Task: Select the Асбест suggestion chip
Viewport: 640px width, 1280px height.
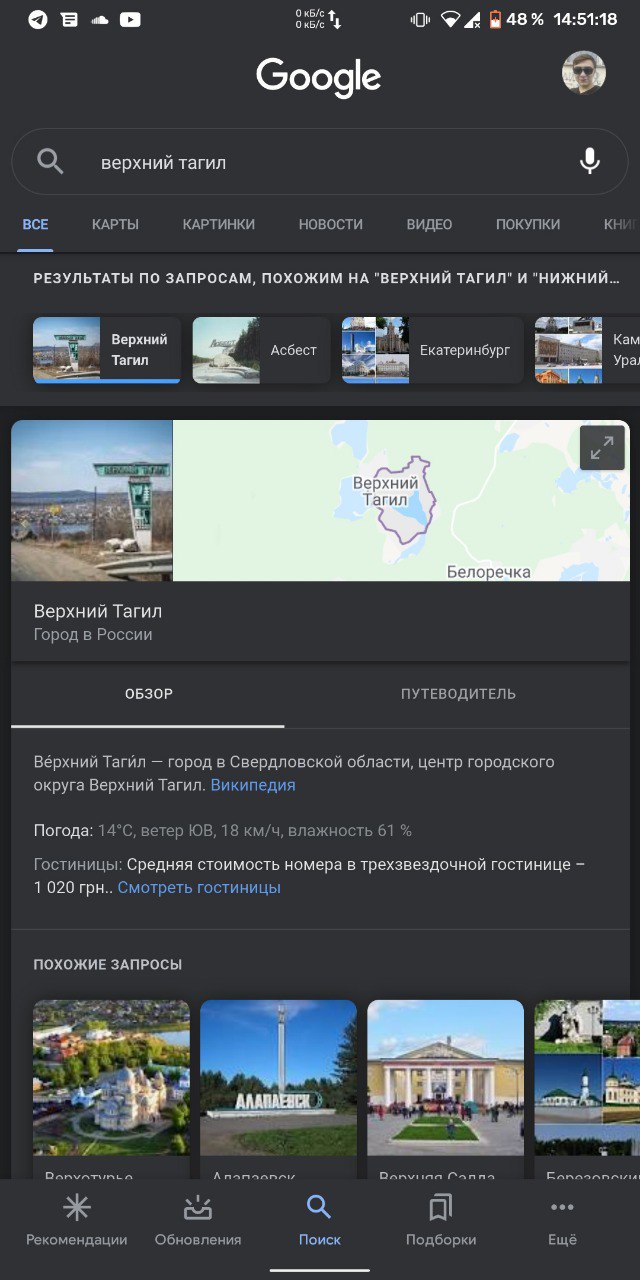Action: (261, 350)
